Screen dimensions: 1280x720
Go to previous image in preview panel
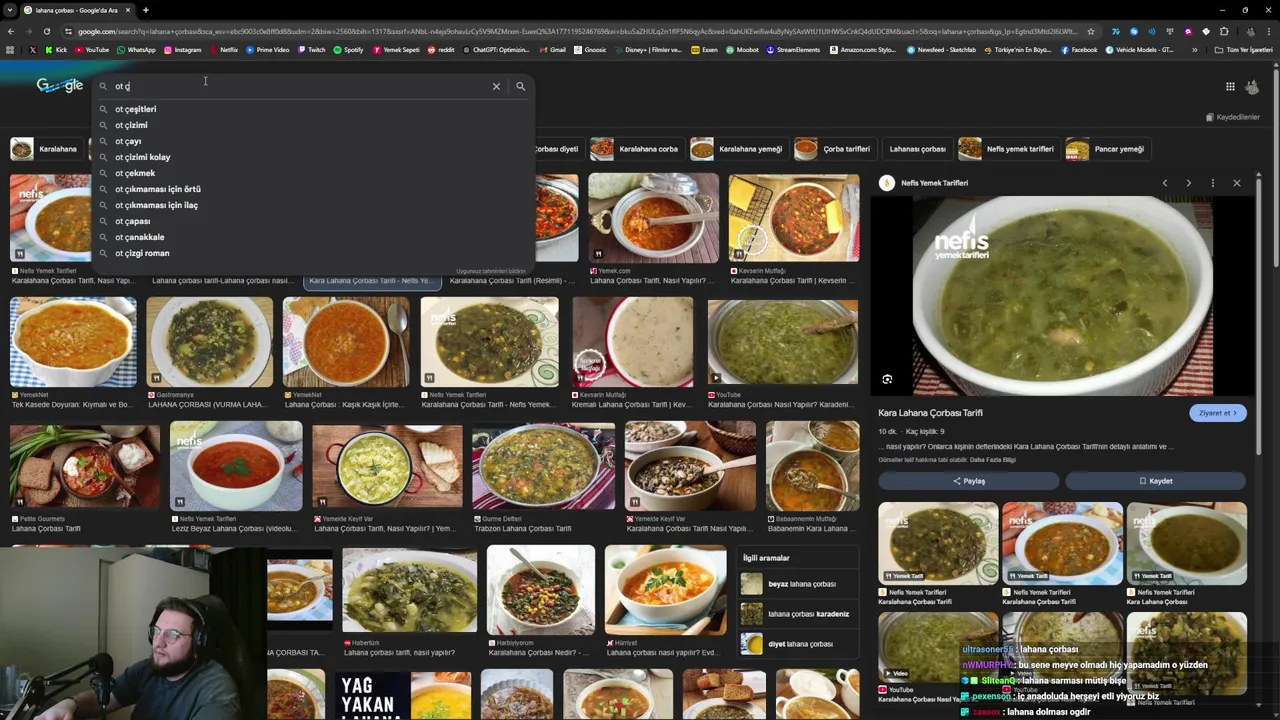point(1165,183)
